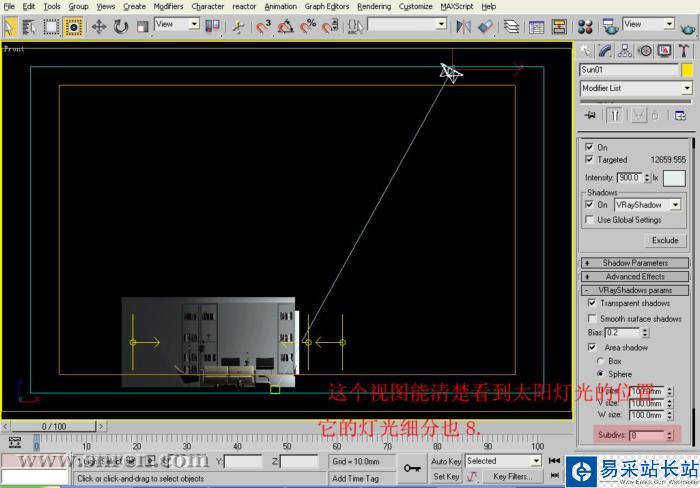Click the Align tool icon

coord(485,27)
